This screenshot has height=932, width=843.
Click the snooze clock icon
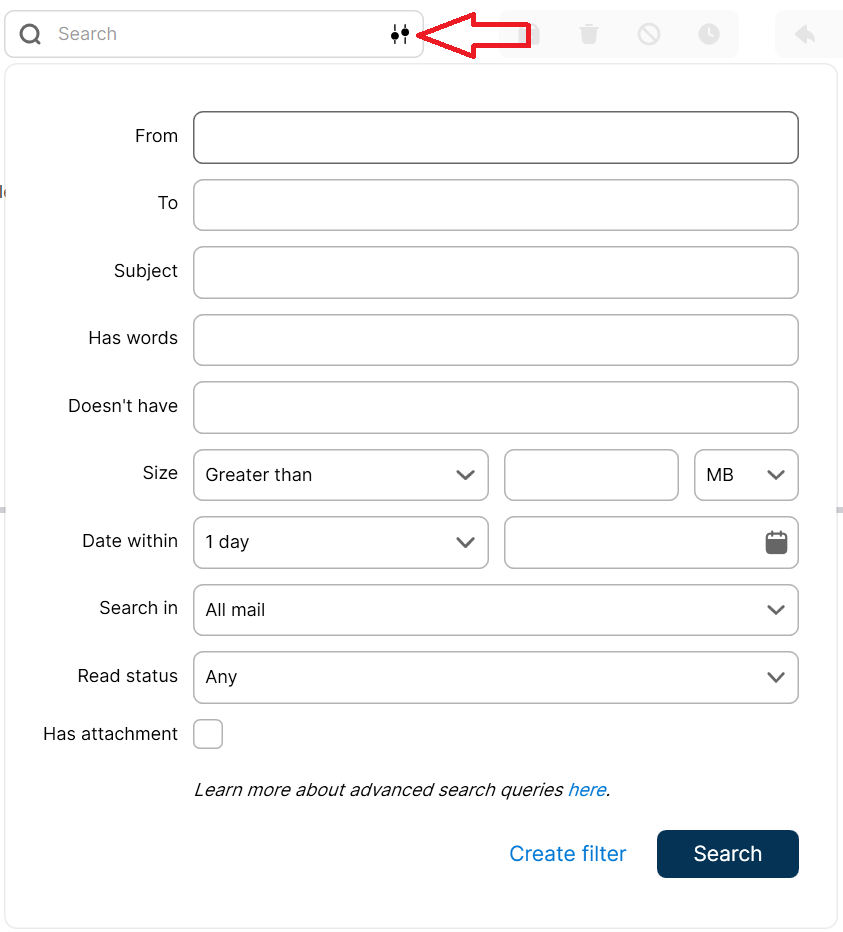click(709, 35)
